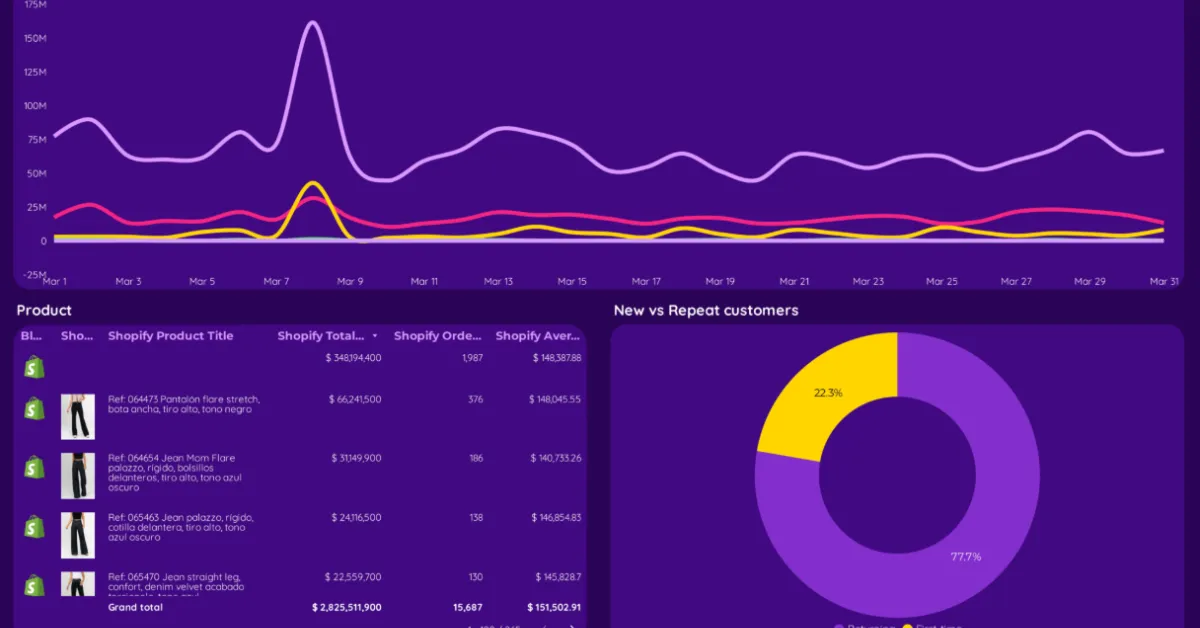The height and width of the screenshot is (628, 1200).
Task: Click the previous page arrow below the product table
Action: click(x=543, y=626)
